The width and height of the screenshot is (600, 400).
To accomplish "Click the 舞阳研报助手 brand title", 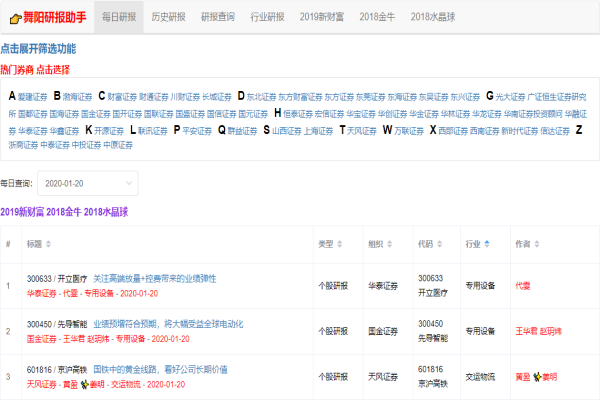I will [55, 17].
